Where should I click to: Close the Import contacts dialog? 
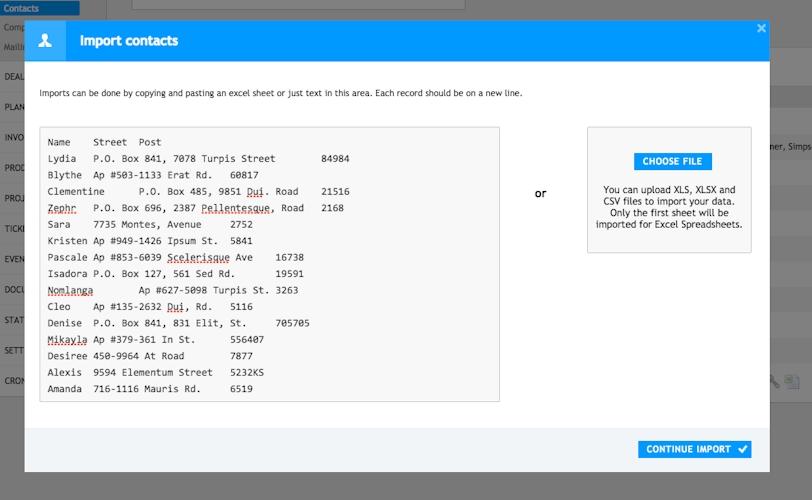(761, 29)
